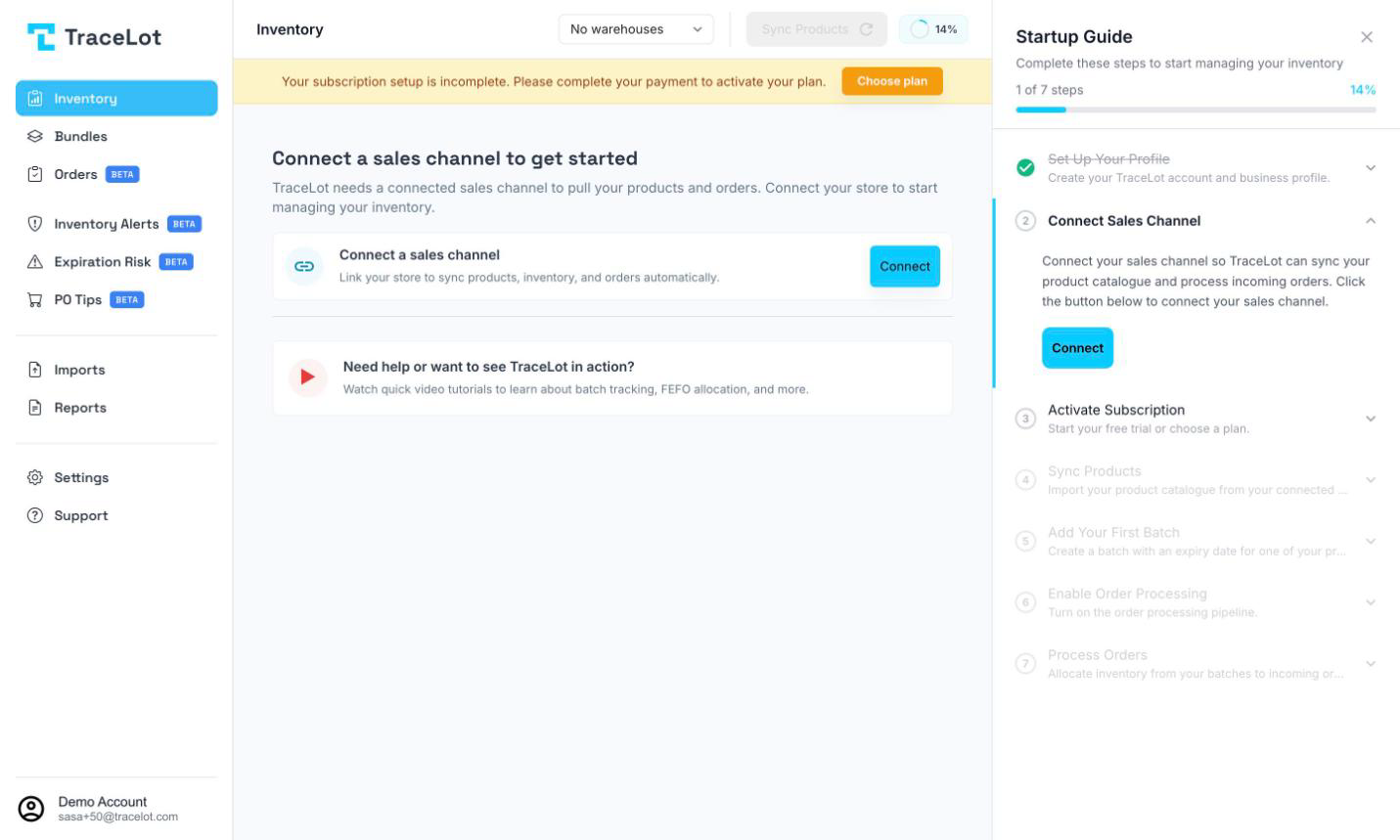This screenshot has height=840, width=1400.
Task: Open Settings from sidebar
Action: [116, 477]
